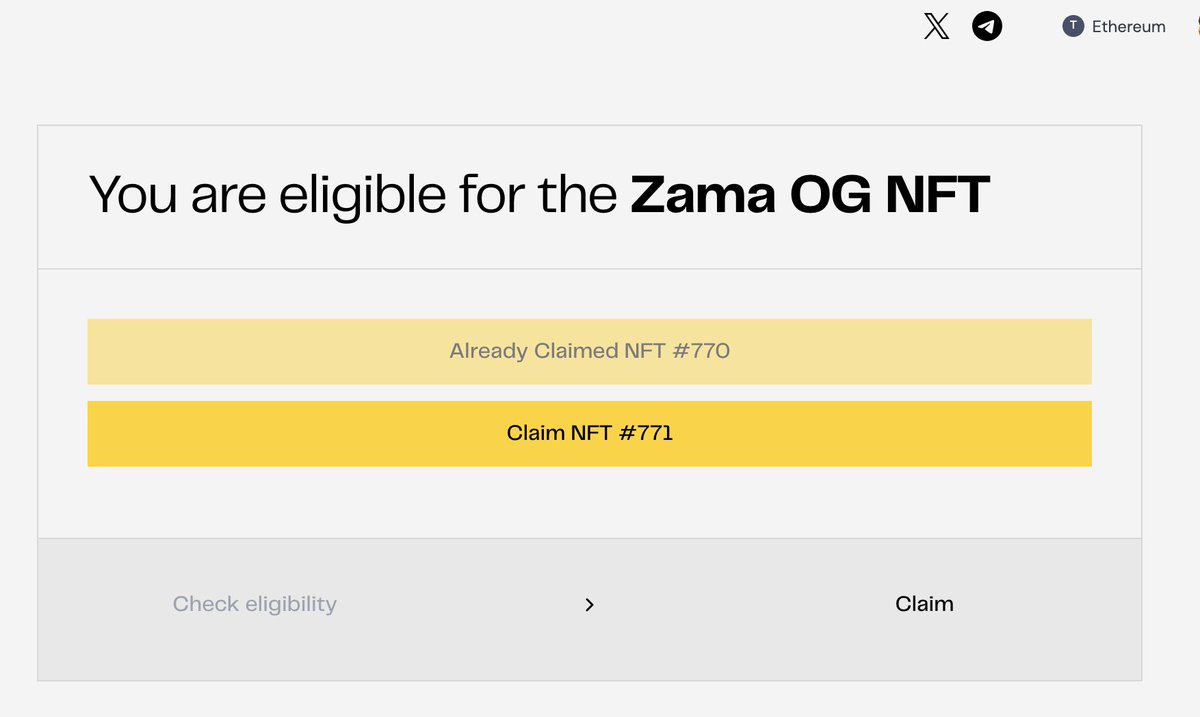This screenshot has width=1200, height=717.
Task: Click the word "eligible" in the heading
Action: tap(363, 195)
